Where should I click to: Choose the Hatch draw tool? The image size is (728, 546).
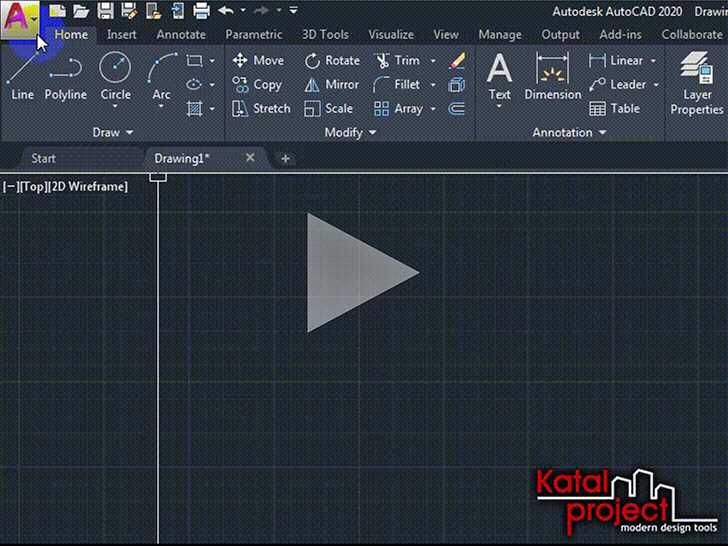pos(194,109)
